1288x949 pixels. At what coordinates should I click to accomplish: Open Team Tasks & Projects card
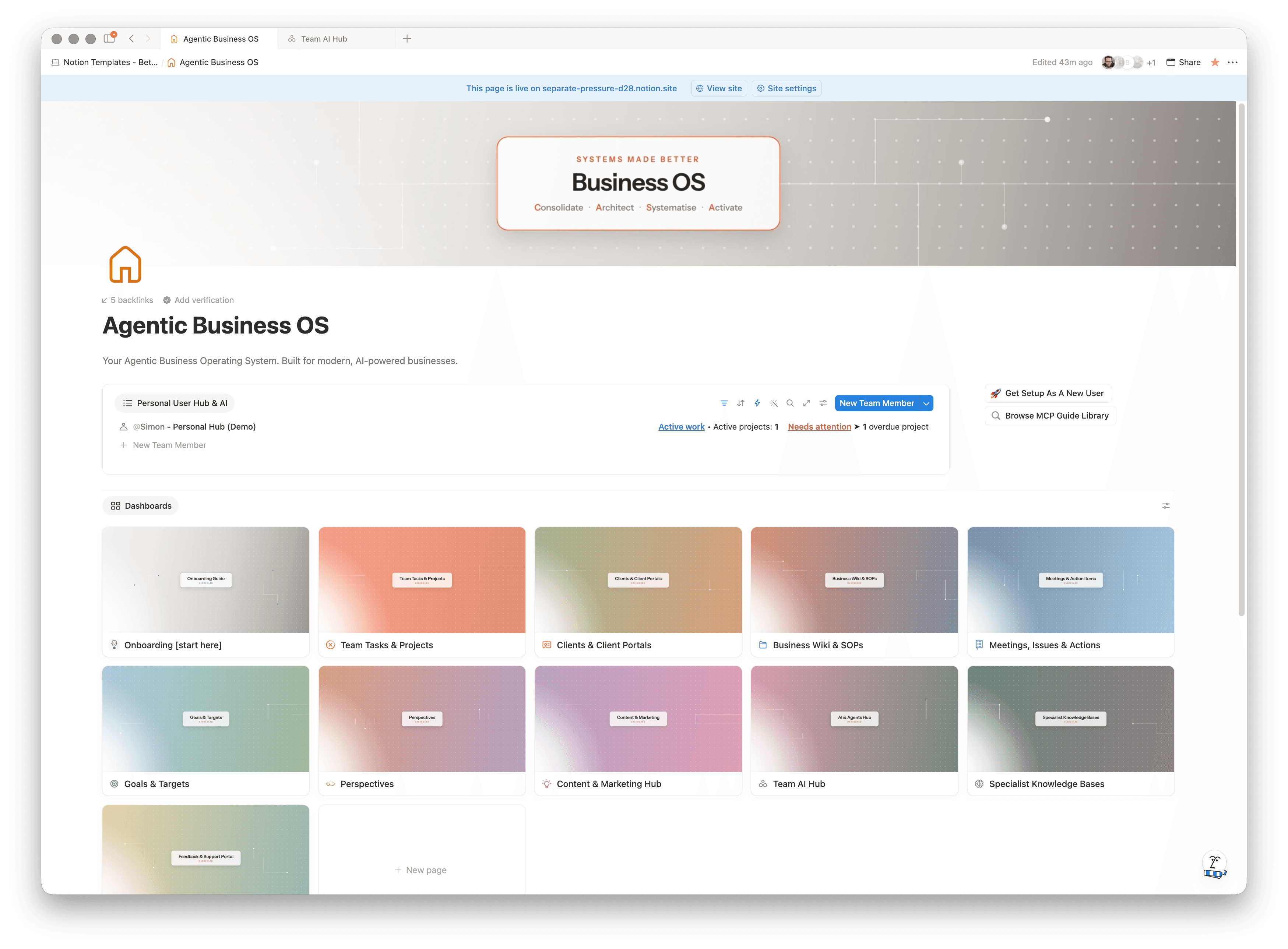tap(422, 592)
